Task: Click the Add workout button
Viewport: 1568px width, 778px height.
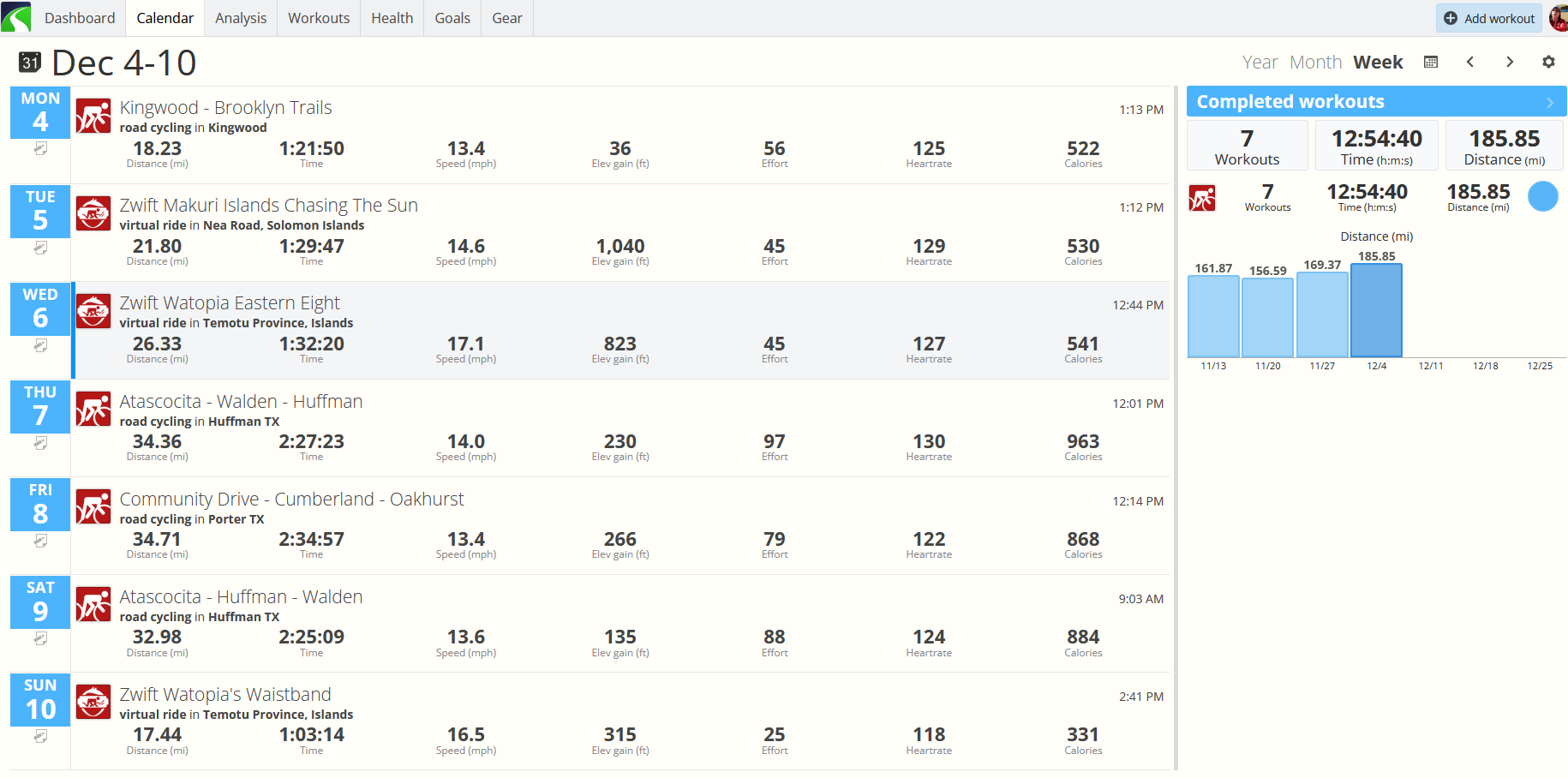Action: (1489, 18)
